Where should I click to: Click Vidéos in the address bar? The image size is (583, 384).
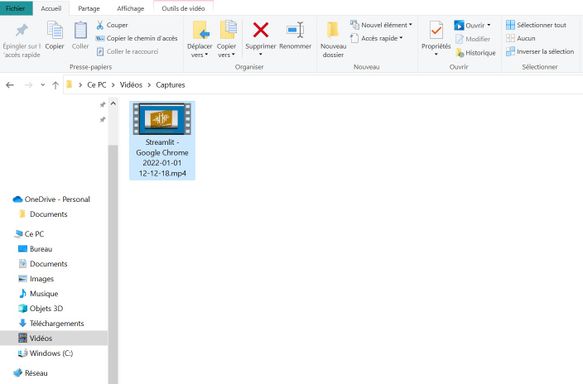tap(131, 85)
